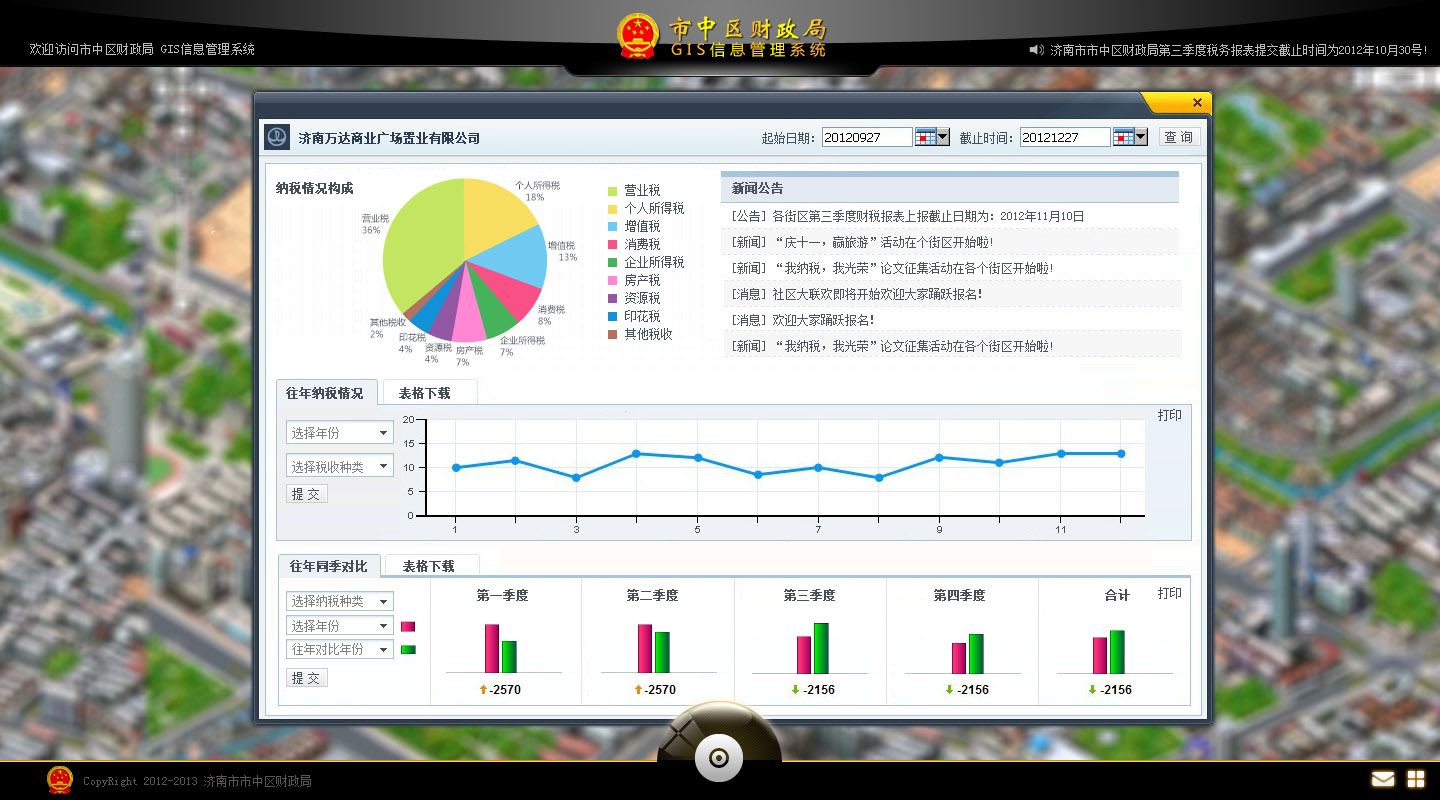Click the end date calendar picker icon

coord(1130,137)
